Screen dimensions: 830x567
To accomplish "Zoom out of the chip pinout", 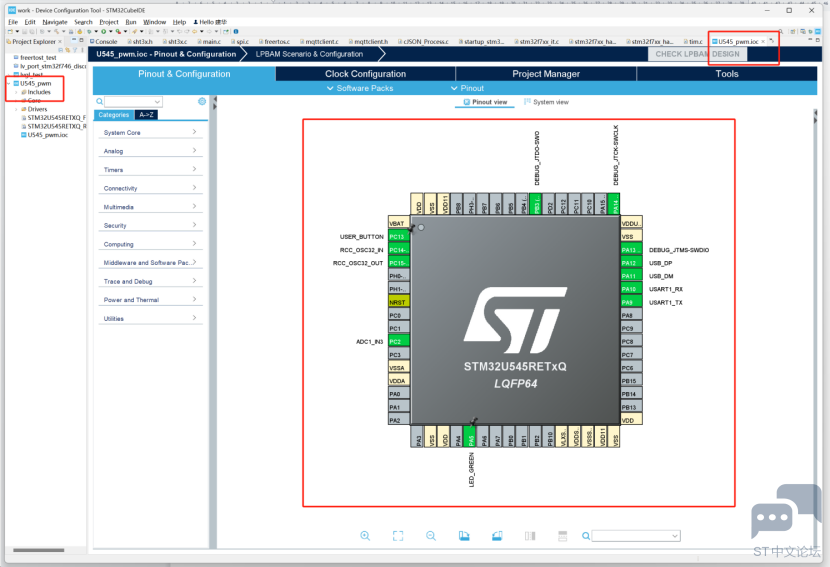I will coord(431,536).
